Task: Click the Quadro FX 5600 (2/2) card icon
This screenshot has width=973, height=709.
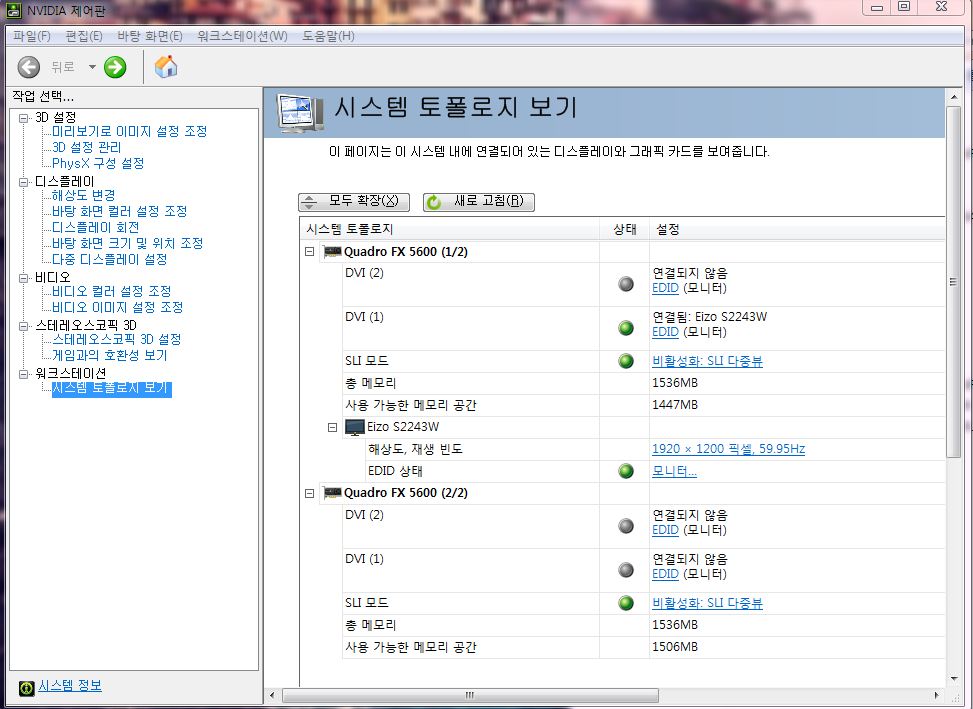Action: [333, 493]
